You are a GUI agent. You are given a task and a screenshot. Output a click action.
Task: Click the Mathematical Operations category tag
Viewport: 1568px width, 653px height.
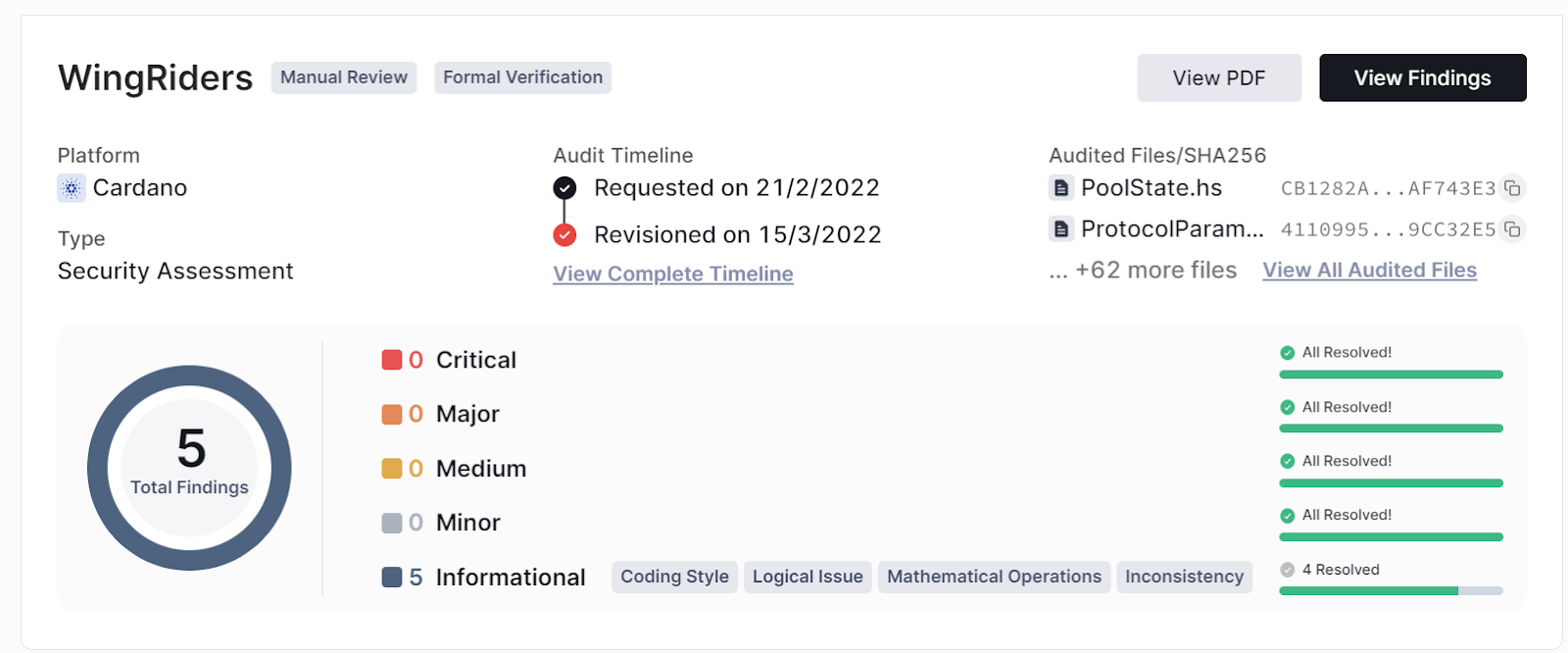[x=994, y=577]
